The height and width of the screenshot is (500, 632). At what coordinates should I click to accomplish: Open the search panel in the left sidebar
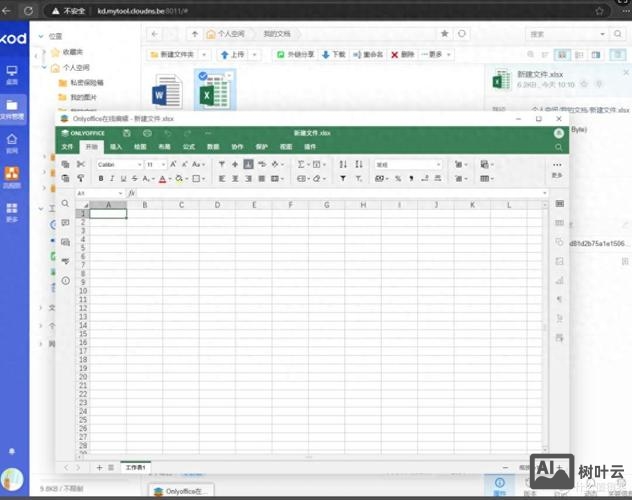coord(65,203)
